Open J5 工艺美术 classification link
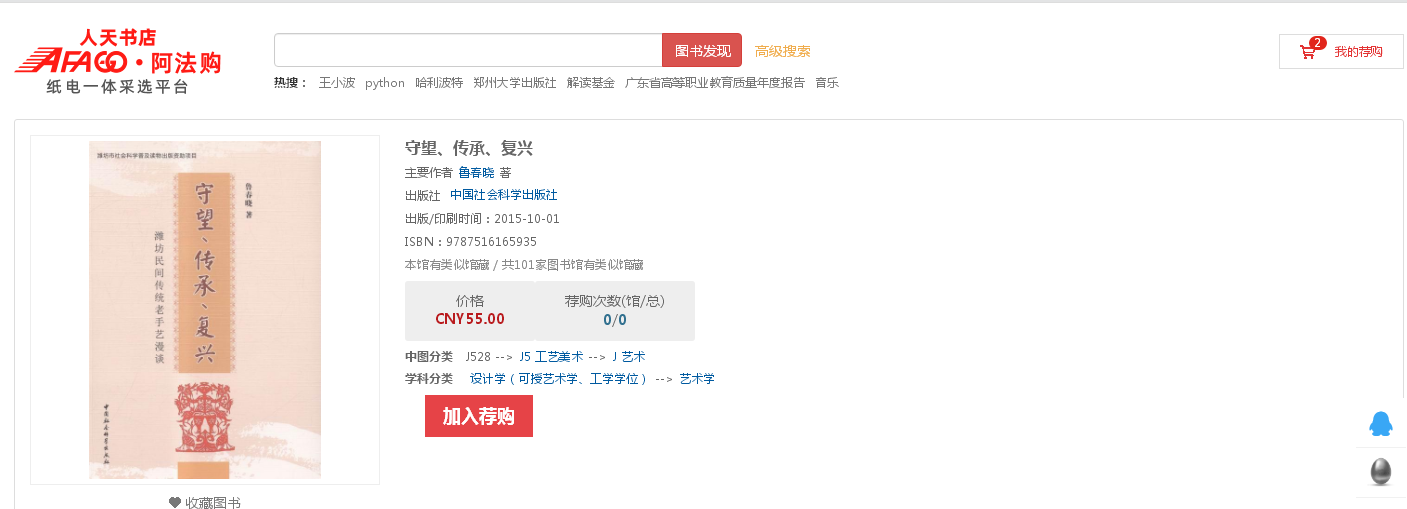 click(x=551, y=356)
